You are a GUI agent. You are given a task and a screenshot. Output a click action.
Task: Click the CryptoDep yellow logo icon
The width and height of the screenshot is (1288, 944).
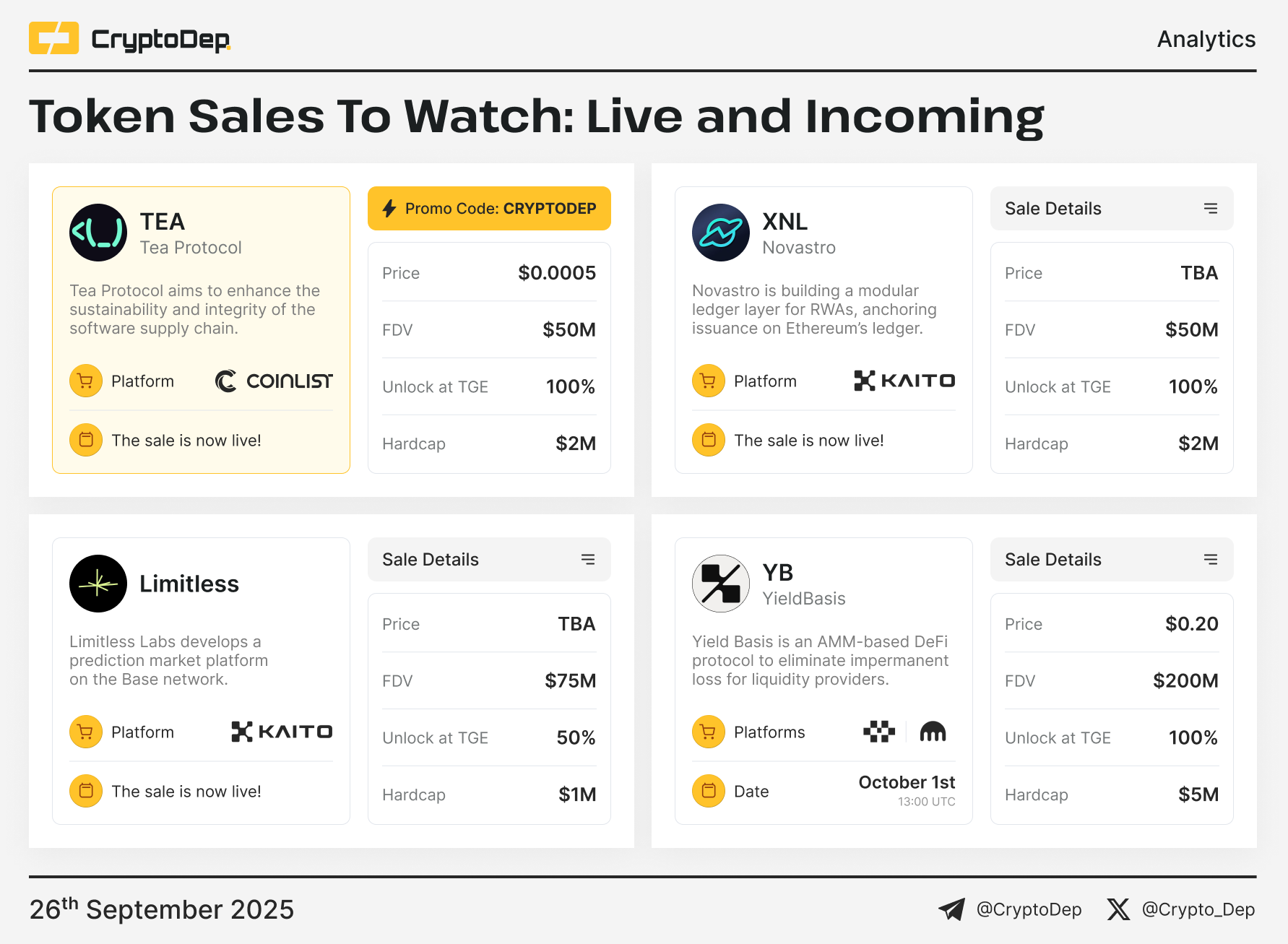coord(53,38)
